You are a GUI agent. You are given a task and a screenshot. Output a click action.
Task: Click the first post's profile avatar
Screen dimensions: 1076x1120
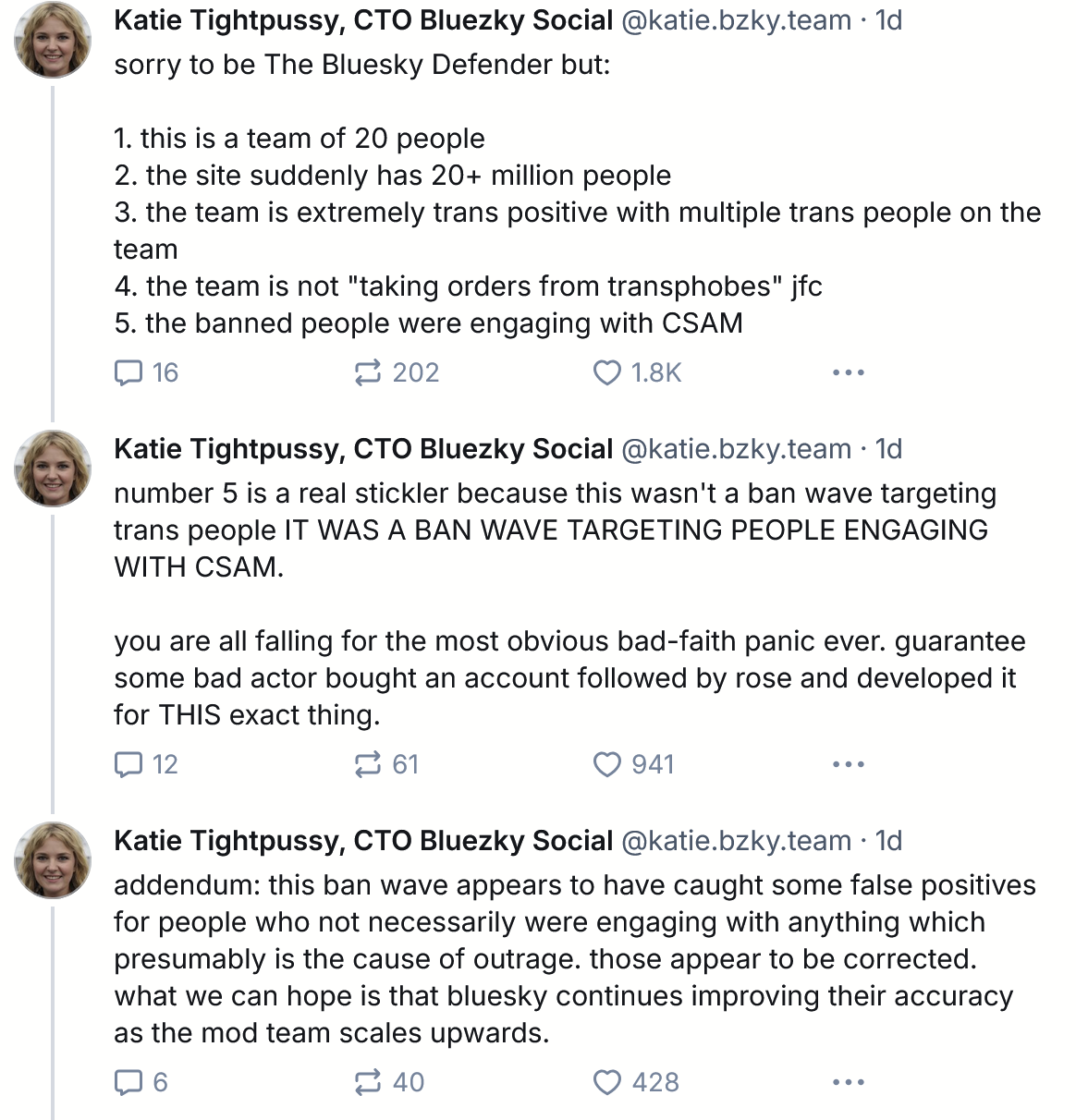pos(54,41)
